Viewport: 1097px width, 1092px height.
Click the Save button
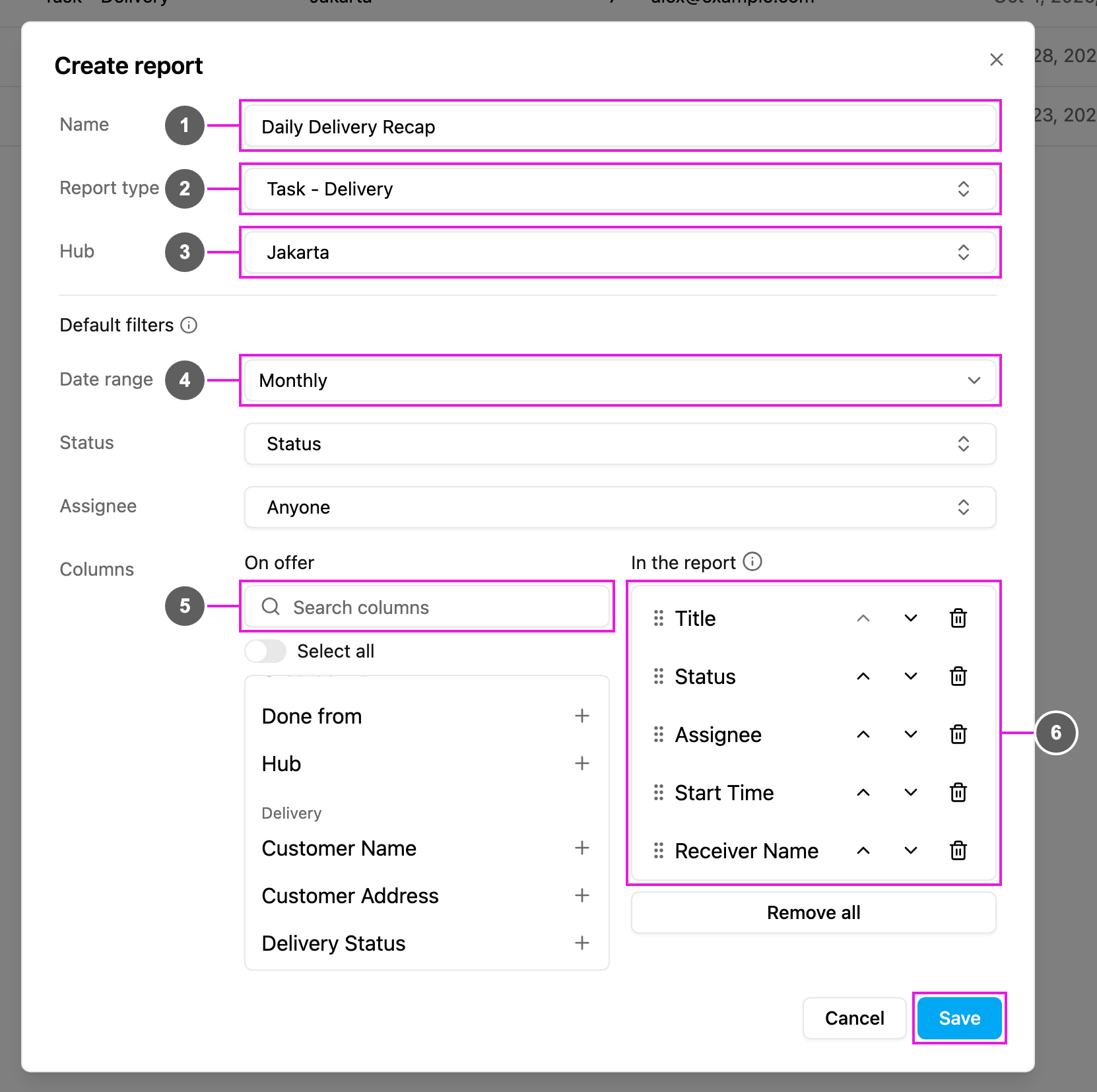[960, 1019]
